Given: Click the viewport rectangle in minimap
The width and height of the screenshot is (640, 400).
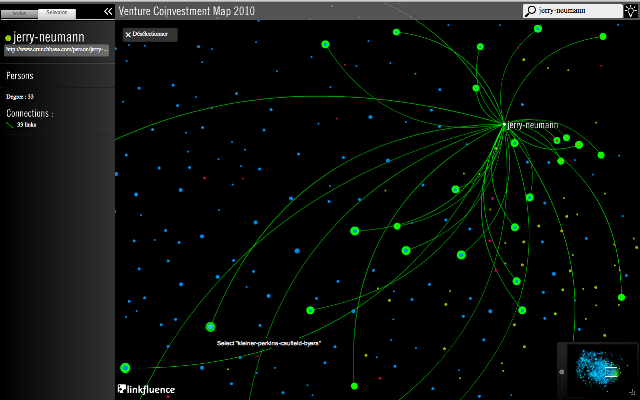Looking at the screenshot, I should pos(611,372).
